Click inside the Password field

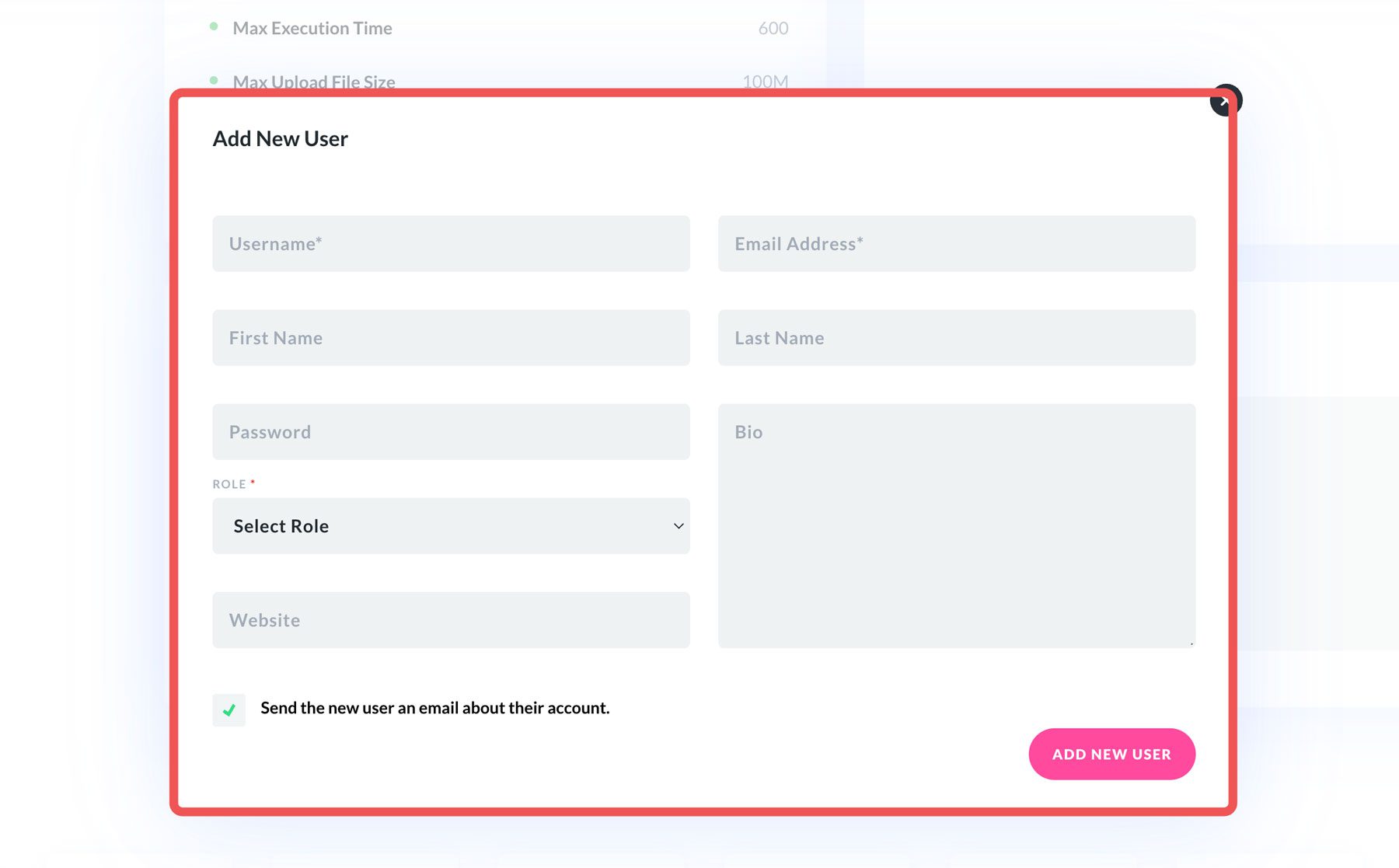point(451,431)
